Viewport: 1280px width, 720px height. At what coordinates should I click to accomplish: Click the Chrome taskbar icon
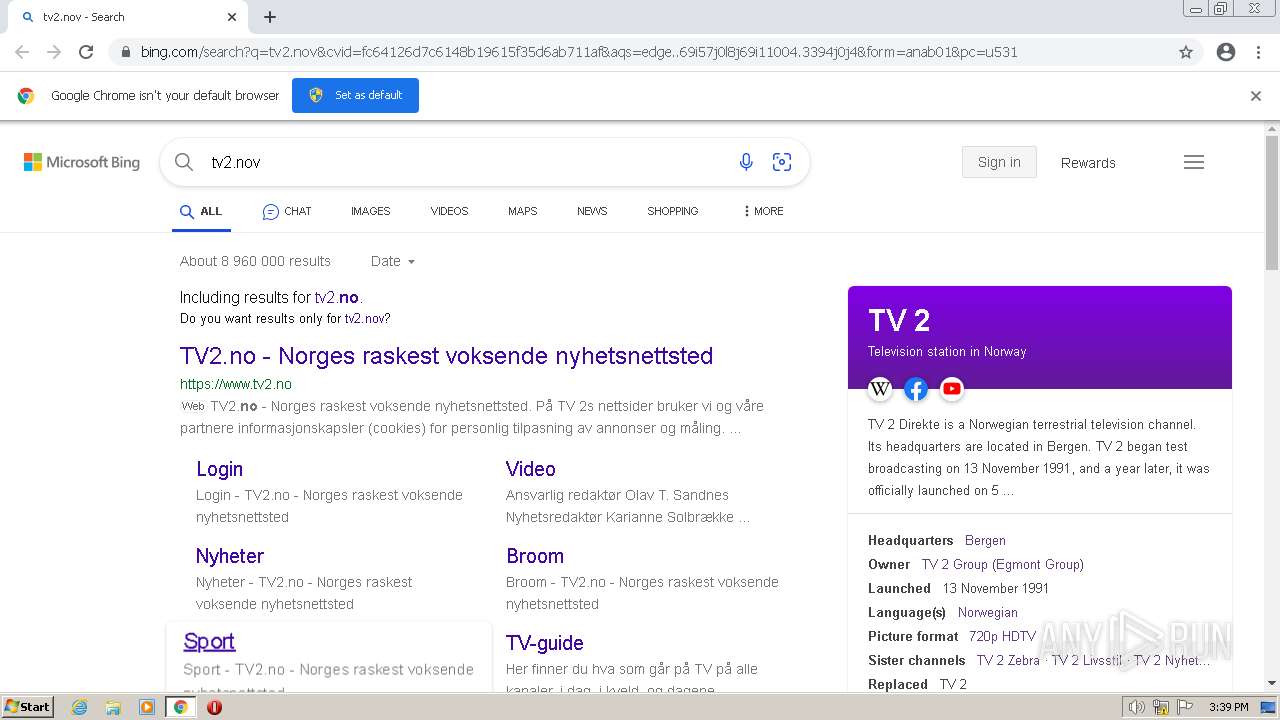coord(180,707)
